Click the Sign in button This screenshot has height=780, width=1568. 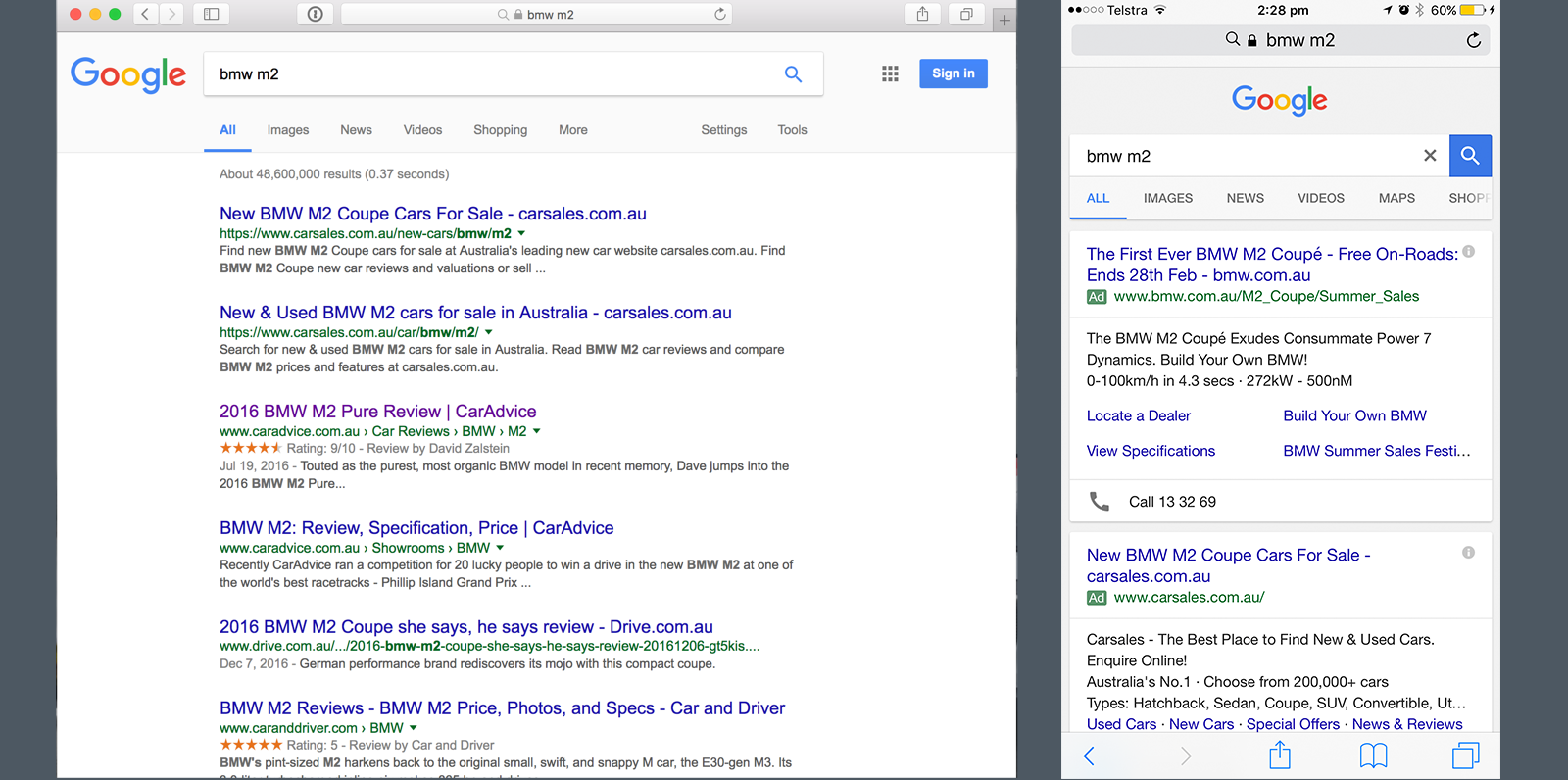click(954, 73)
